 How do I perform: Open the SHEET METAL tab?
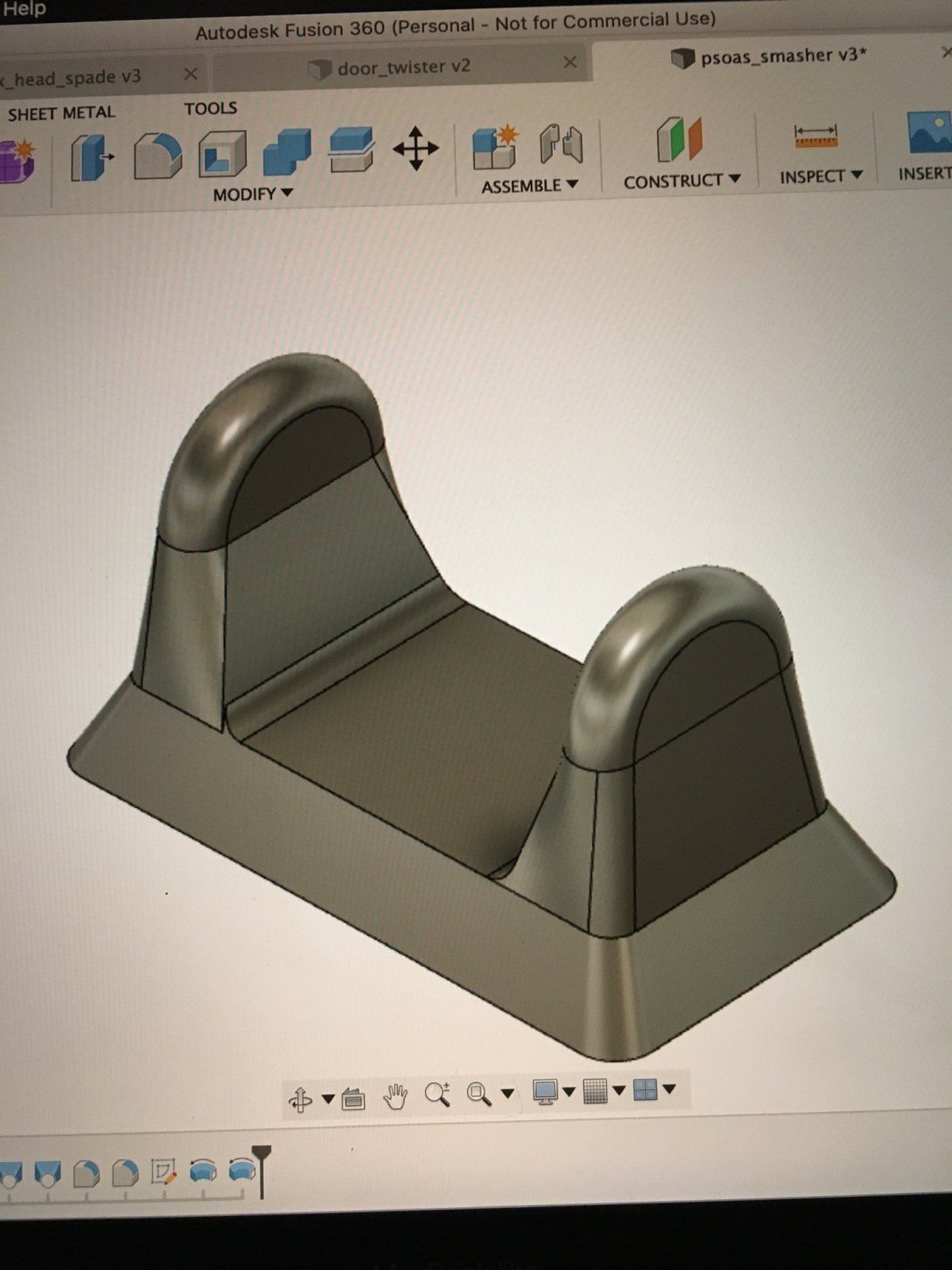tap(61, 114)
